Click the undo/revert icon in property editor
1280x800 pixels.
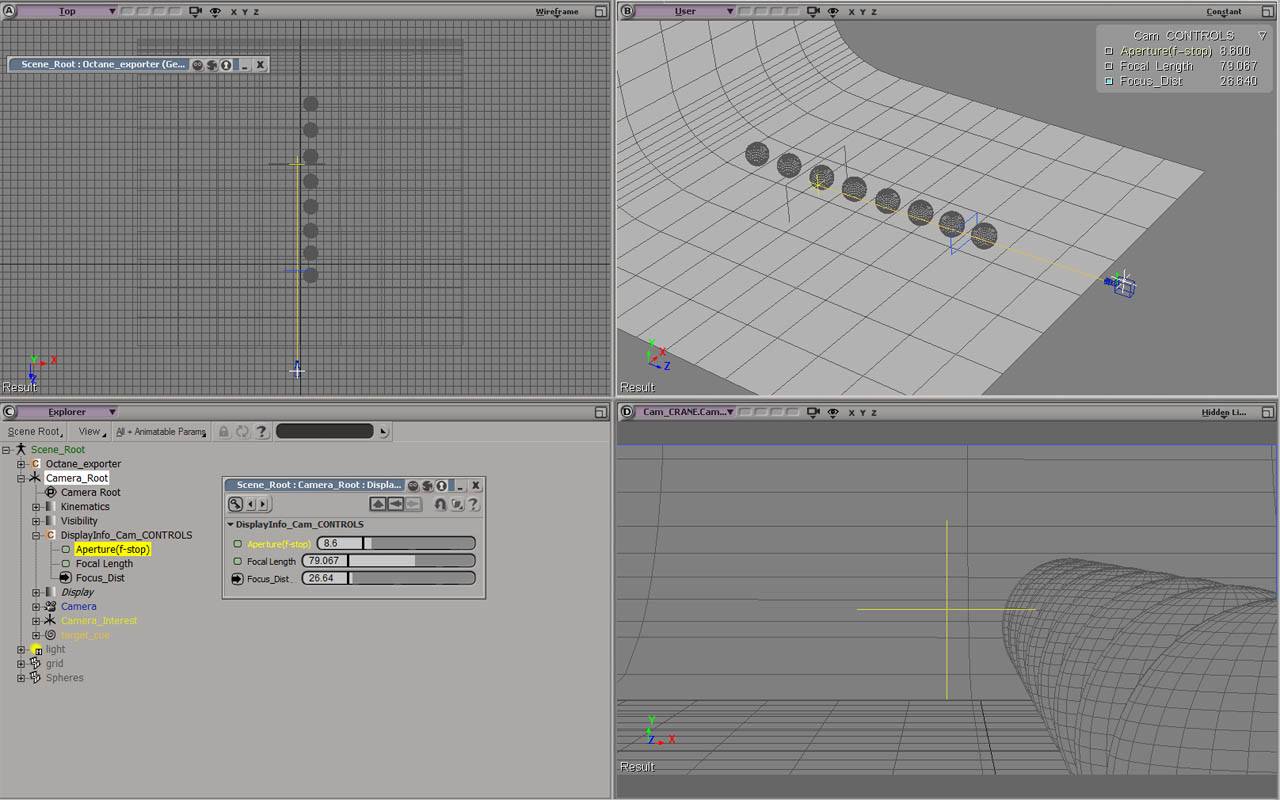click(x=441, y=504)
